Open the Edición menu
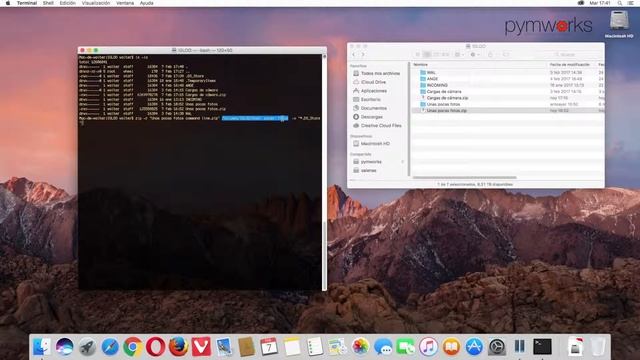Screen dimensions: 640x360 click(x=67, y=3)
